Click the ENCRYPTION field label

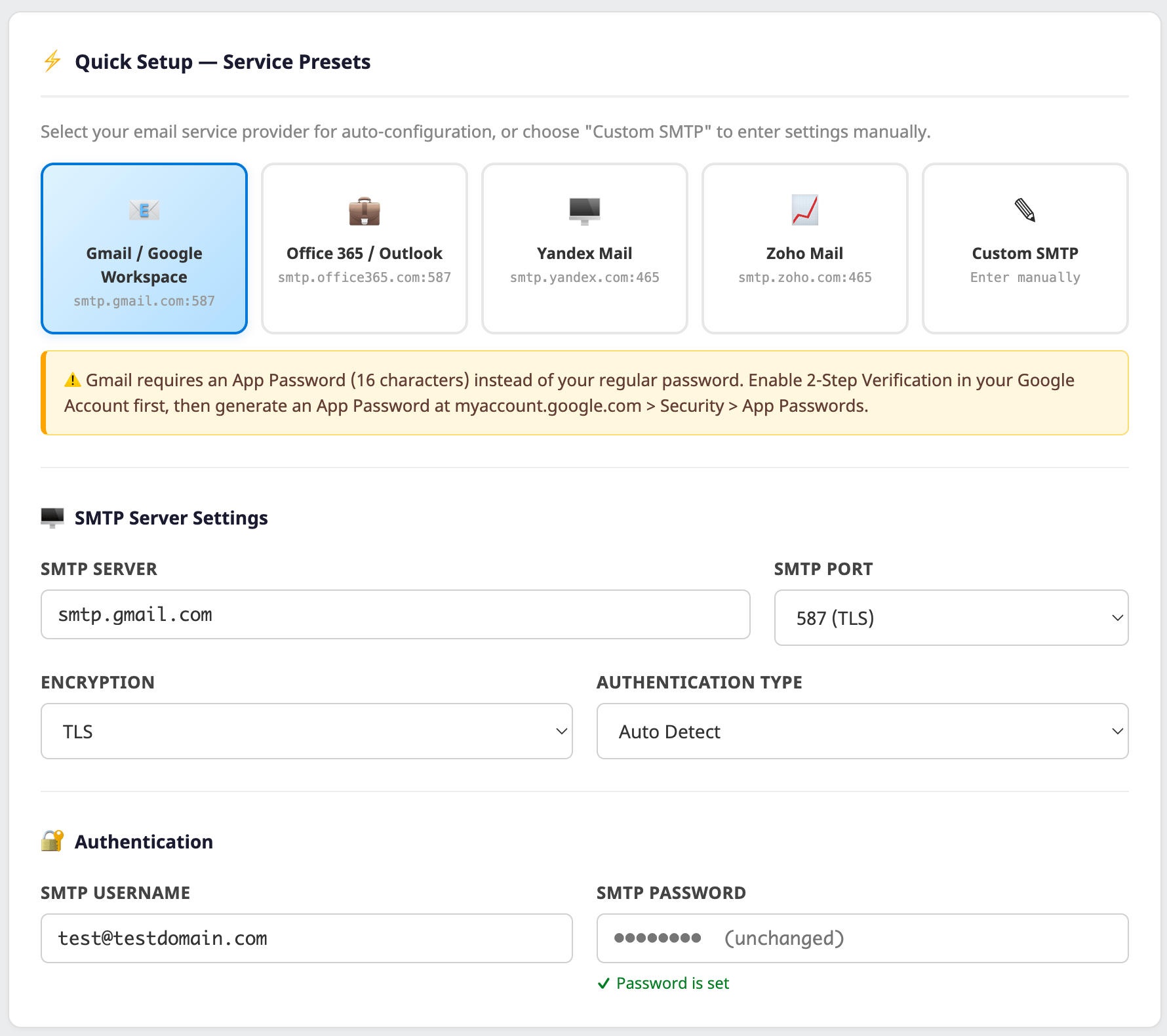(x=98, y=683)
